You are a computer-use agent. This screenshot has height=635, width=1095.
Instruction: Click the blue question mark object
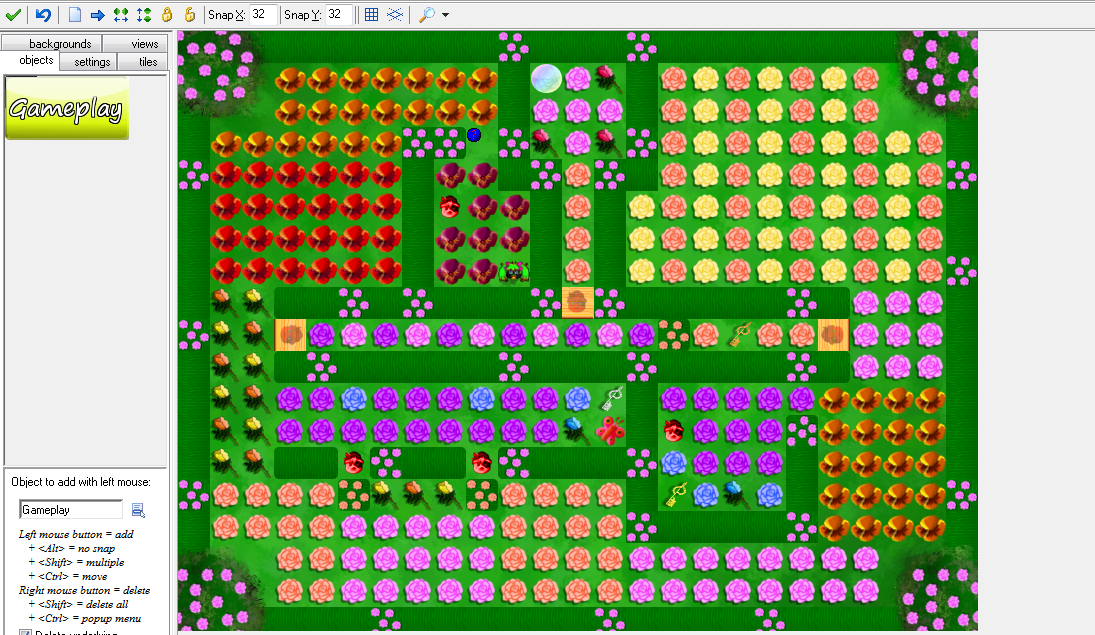[474, 135]
